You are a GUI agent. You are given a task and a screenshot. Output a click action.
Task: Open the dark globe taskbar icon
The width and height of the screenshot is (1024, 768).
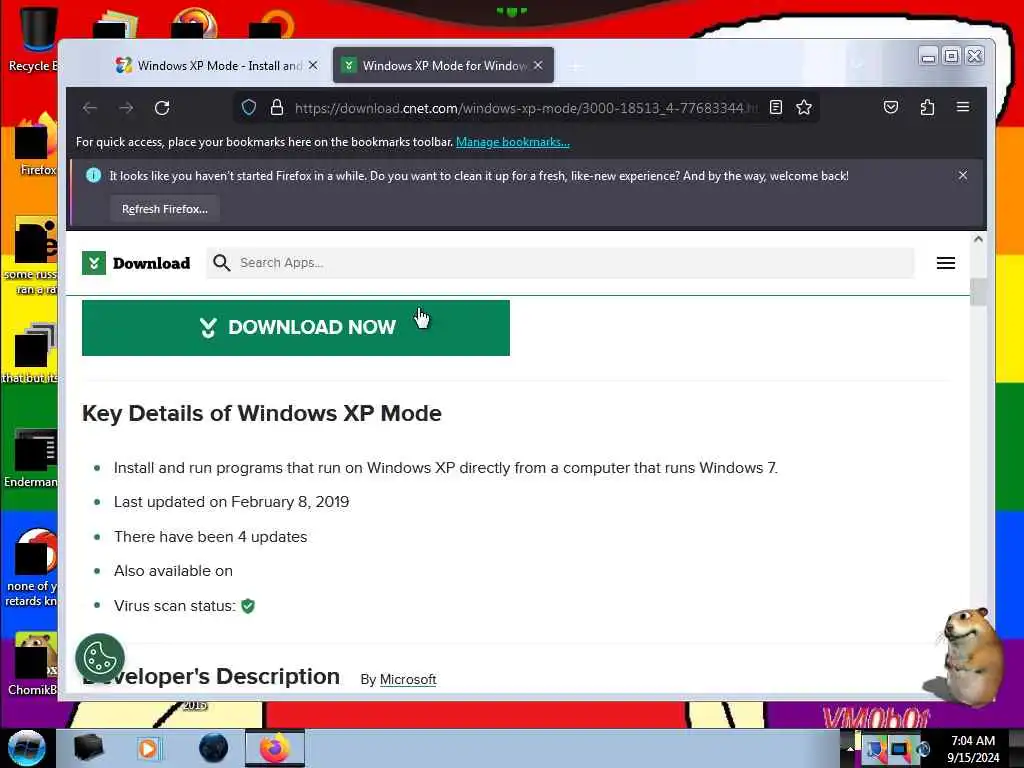click(214, 748)
